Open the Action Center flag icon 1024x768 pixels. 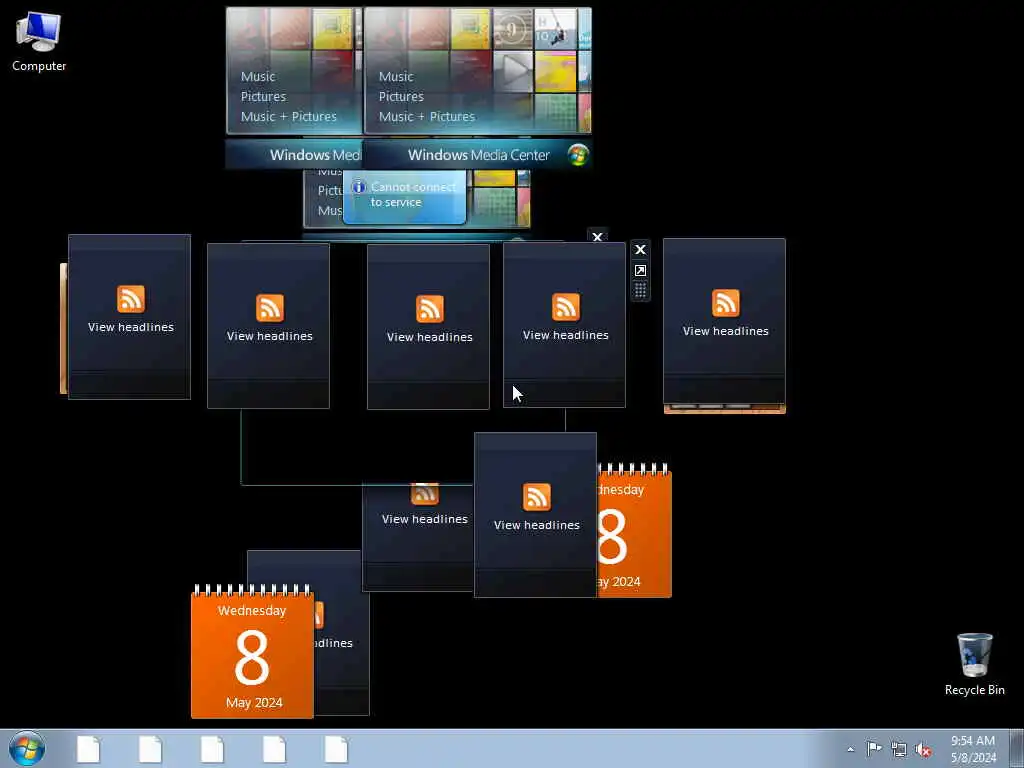pyautogui.click(x=873, y=748)
